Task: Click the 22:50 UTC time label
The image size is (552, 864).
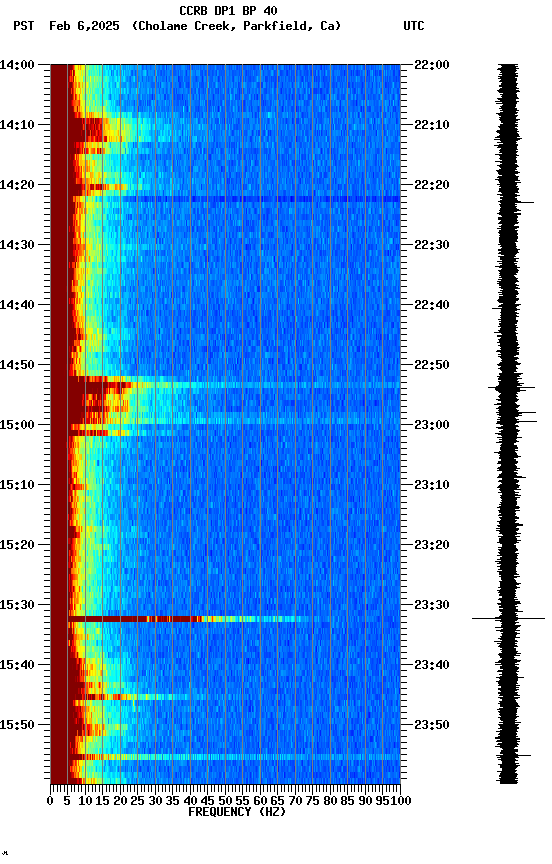Action: tap(432, 365)
